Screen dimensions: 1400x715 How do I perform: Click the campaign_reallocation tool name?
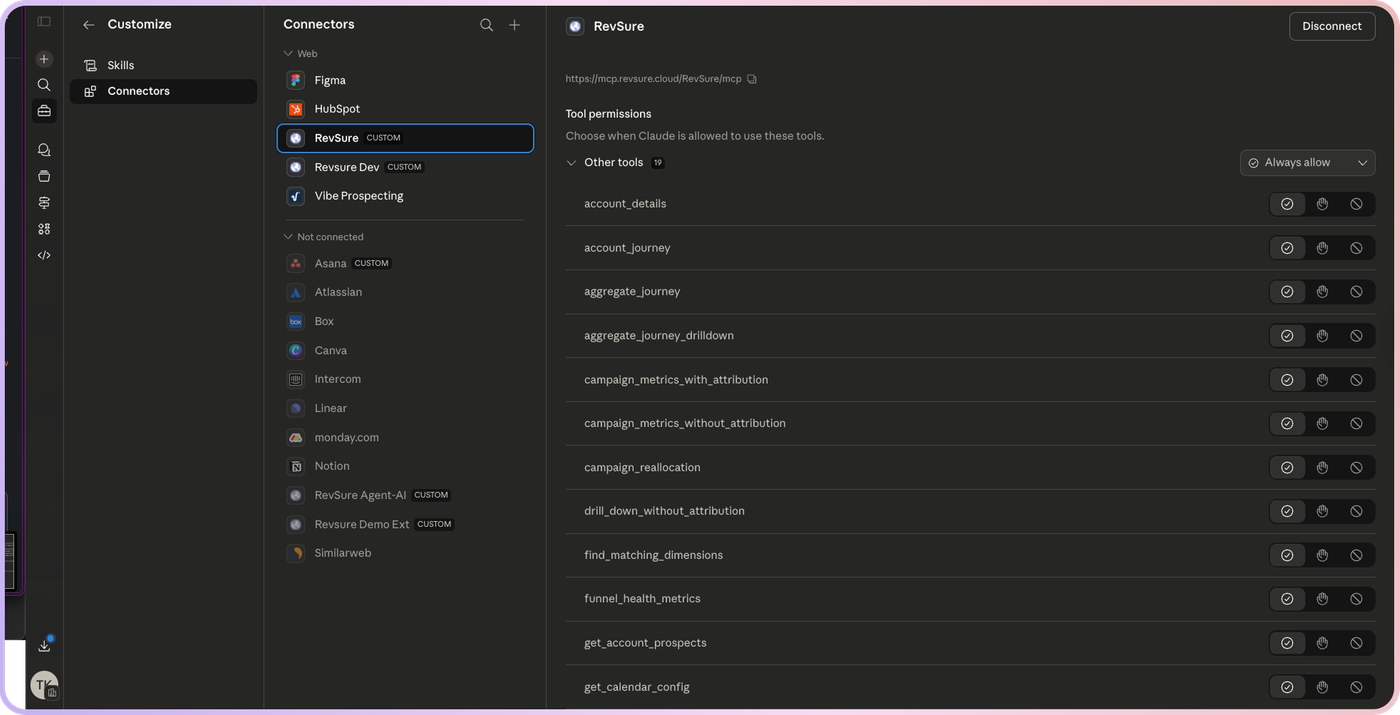click(x=642, y=467)
